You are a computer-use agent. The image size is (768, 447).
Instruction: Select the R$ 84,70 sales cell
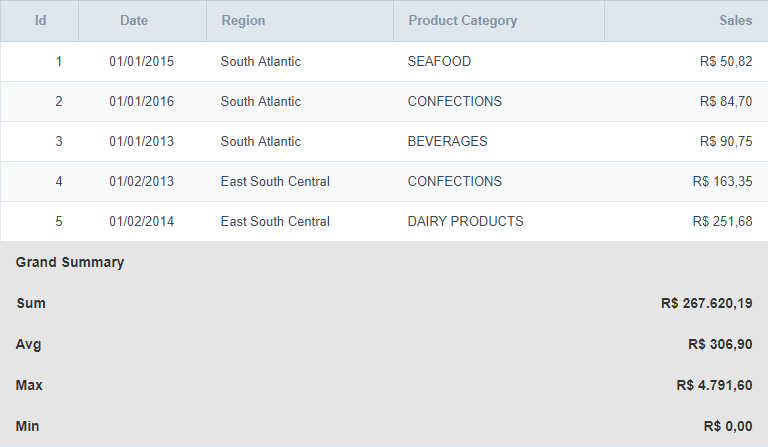pos(726,102)
